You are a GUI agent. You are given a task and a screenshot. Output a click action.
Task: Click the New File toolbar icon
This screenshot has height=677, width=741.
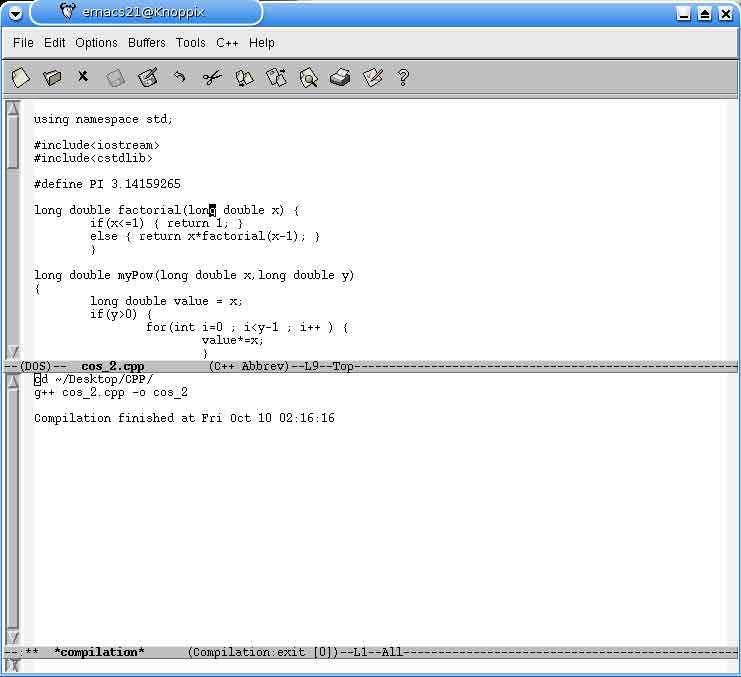[x=20, y=77]
